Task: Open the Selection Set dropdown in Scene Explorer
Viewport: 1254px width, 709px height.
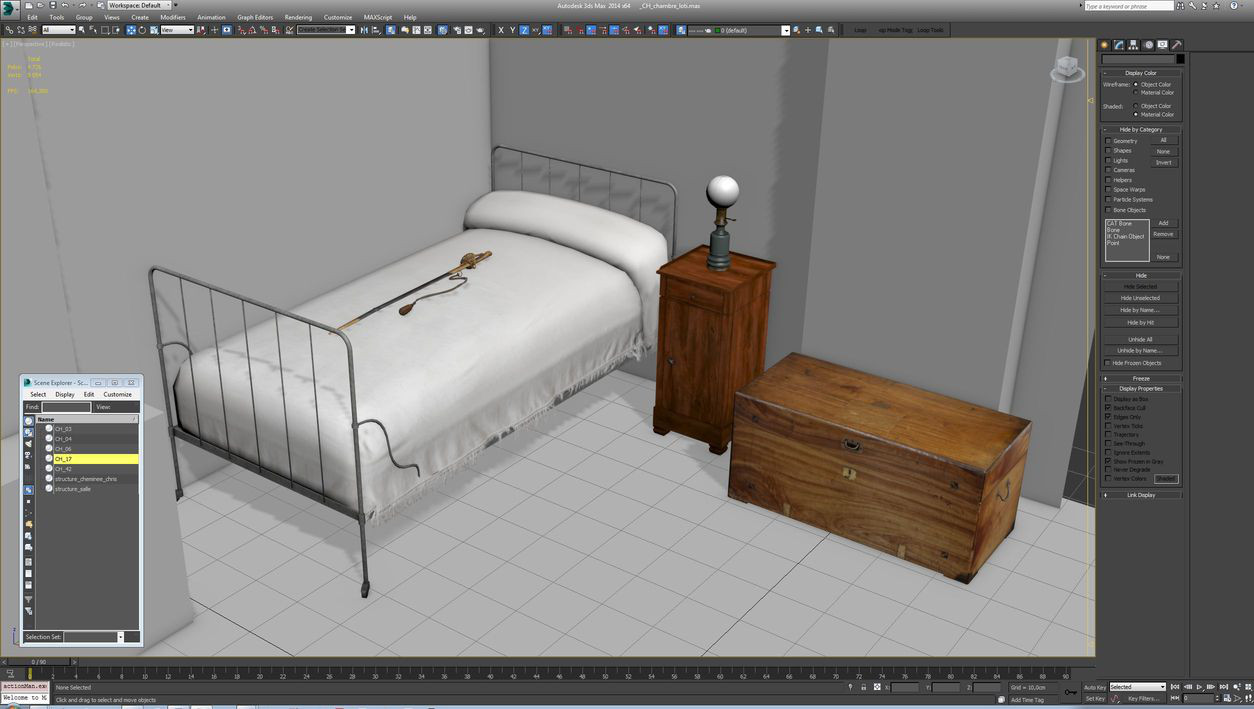Action: 121,637
